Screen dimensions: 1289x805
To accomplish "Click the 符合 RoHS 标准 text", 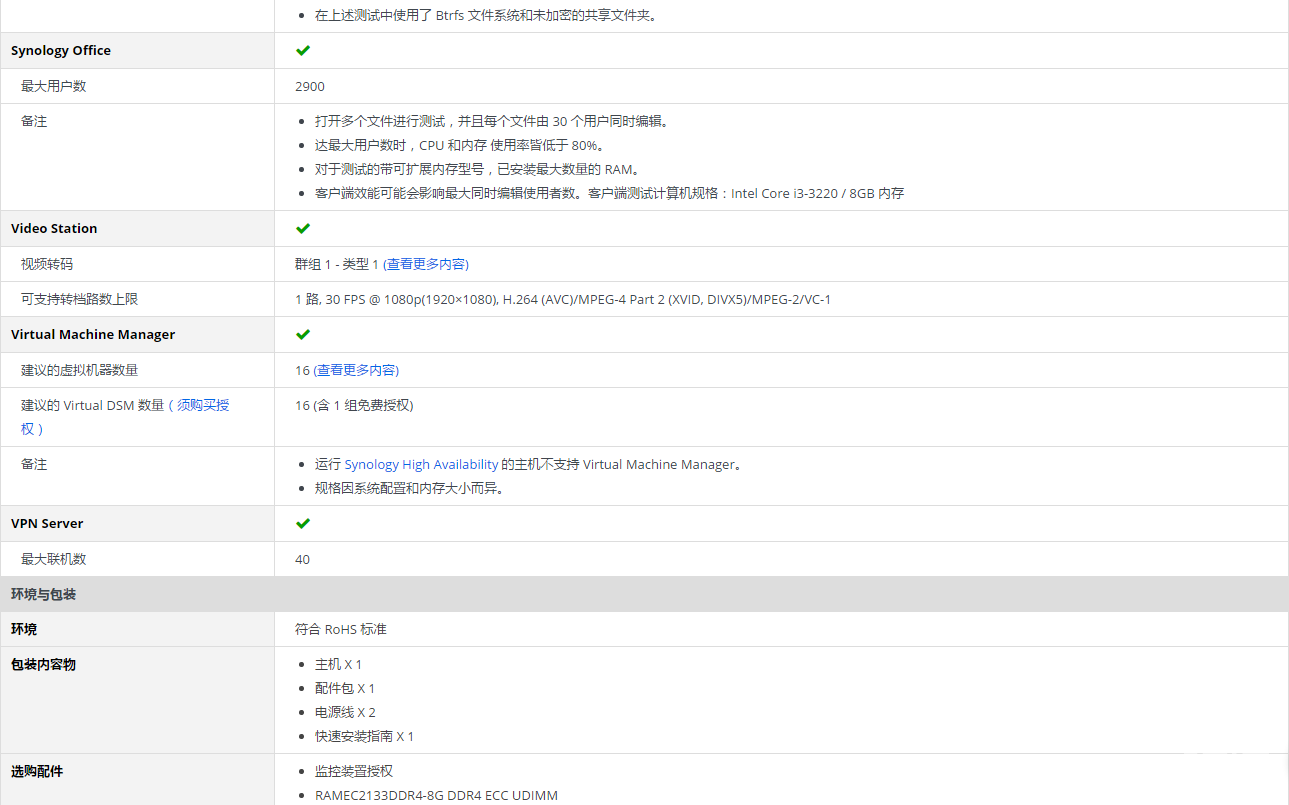I will point(341,629).
